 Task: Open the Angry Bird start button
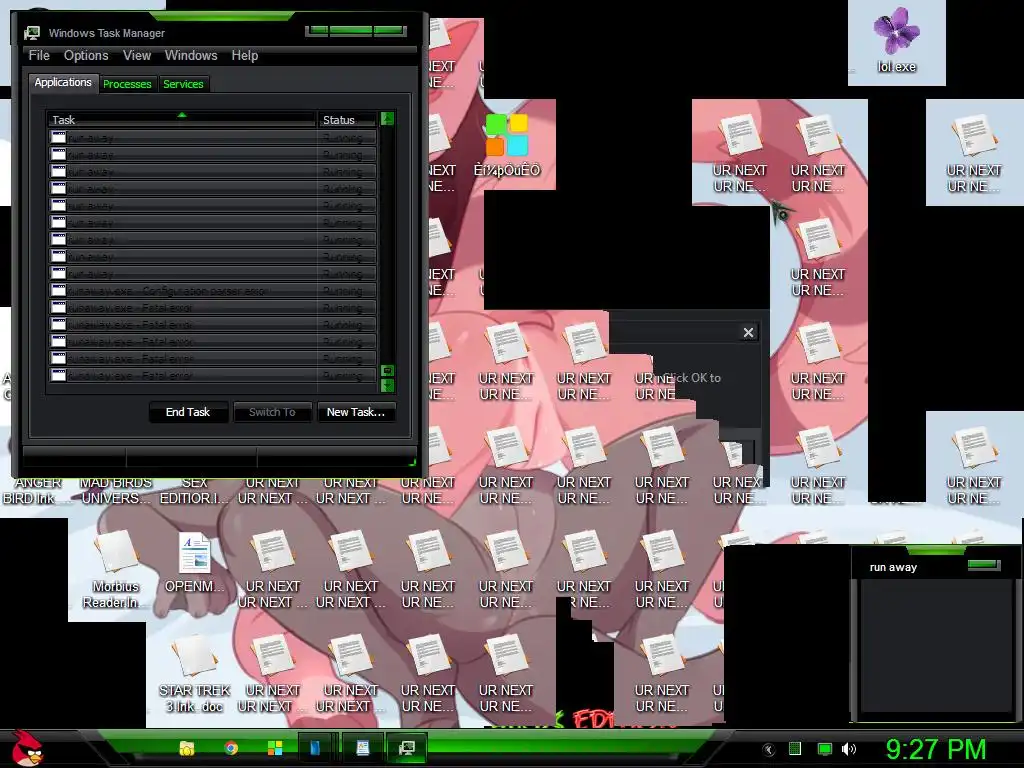[26, 748]
